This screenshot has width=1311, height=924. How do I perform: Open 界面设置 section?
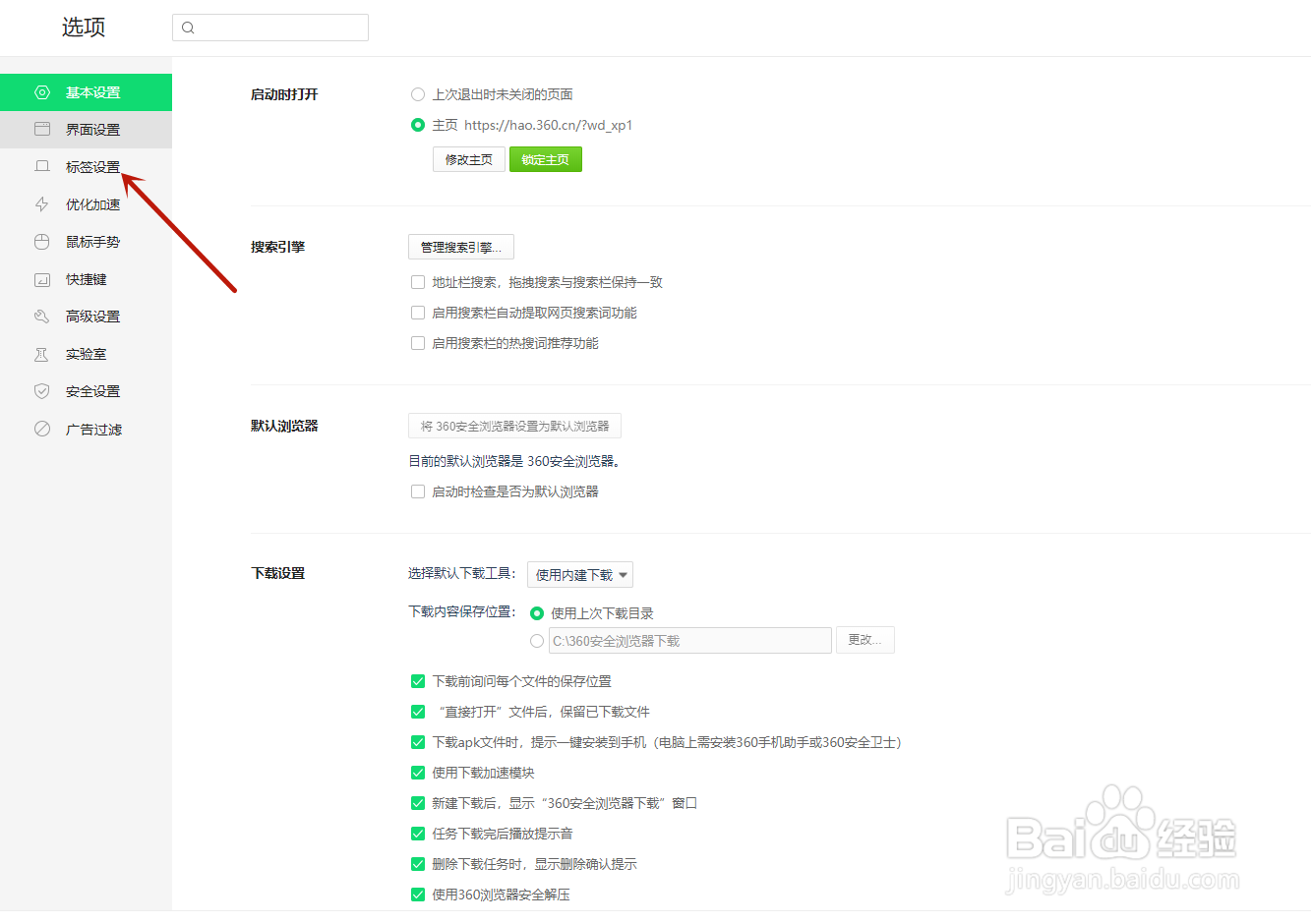(86, 130)
